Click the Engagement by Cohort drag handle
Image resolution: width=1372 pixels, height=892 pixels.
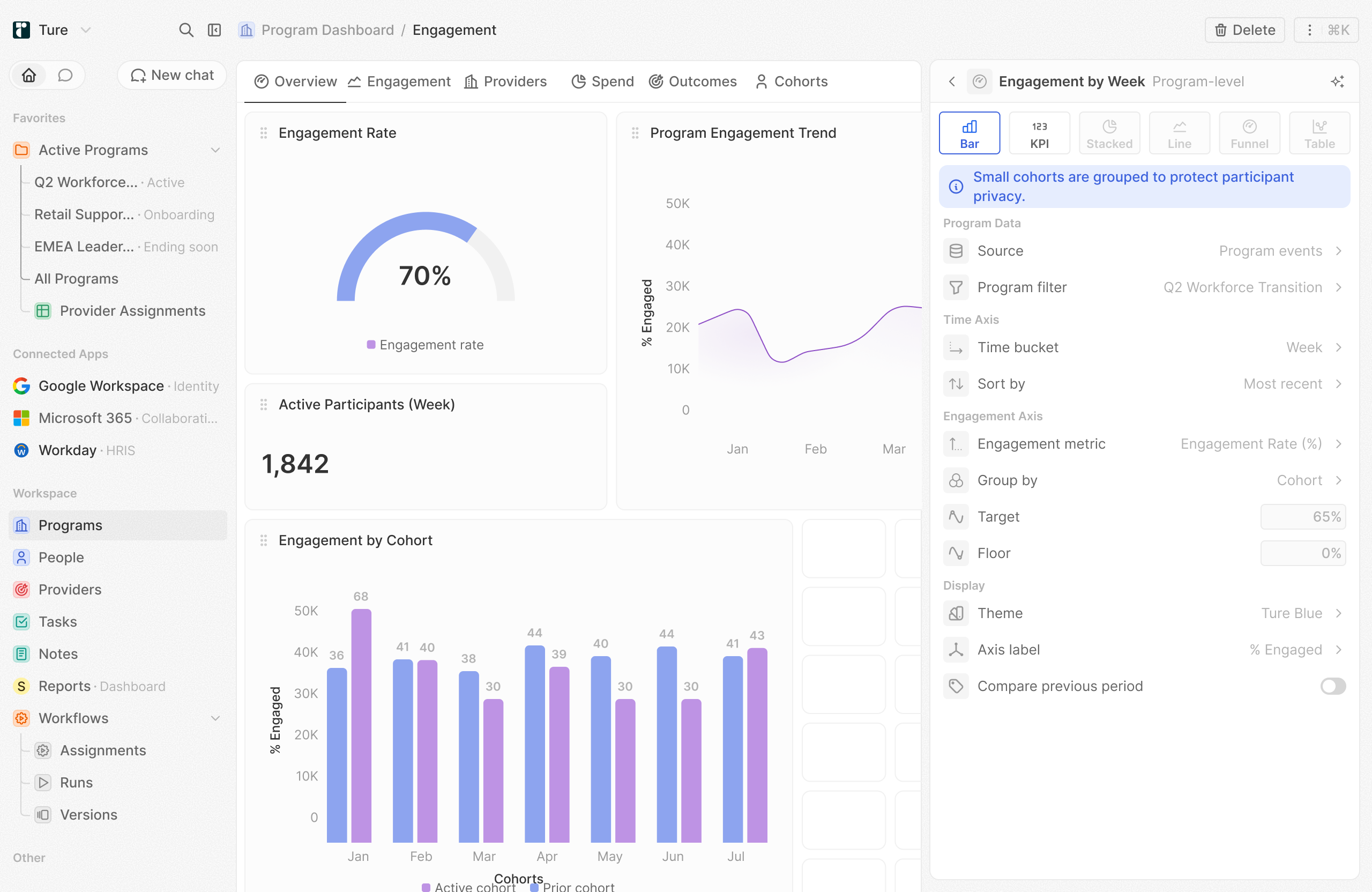[x=264, y=540]
